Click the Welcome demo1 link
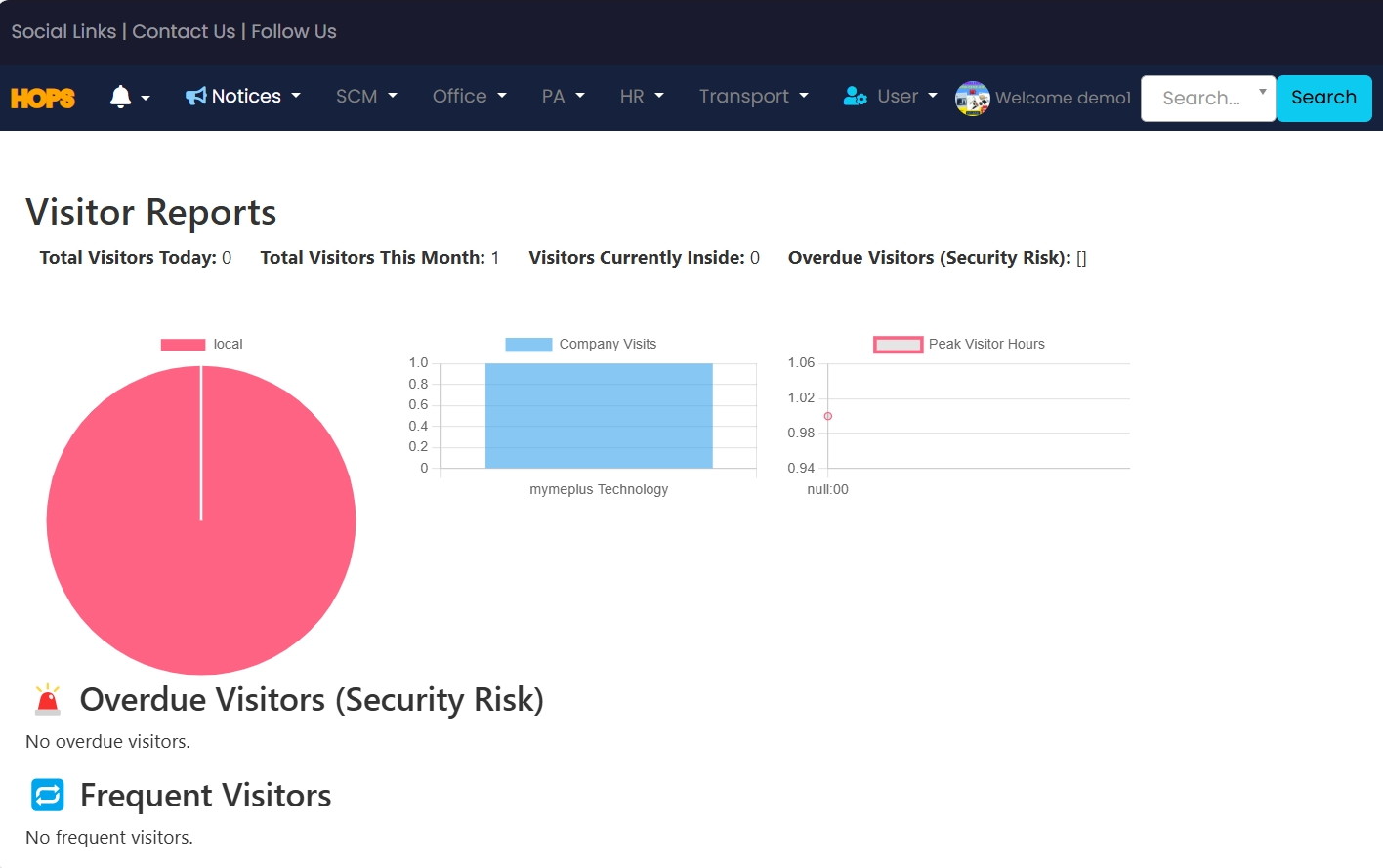Screen dimensions: 1383x868 tap(1063, 98)
